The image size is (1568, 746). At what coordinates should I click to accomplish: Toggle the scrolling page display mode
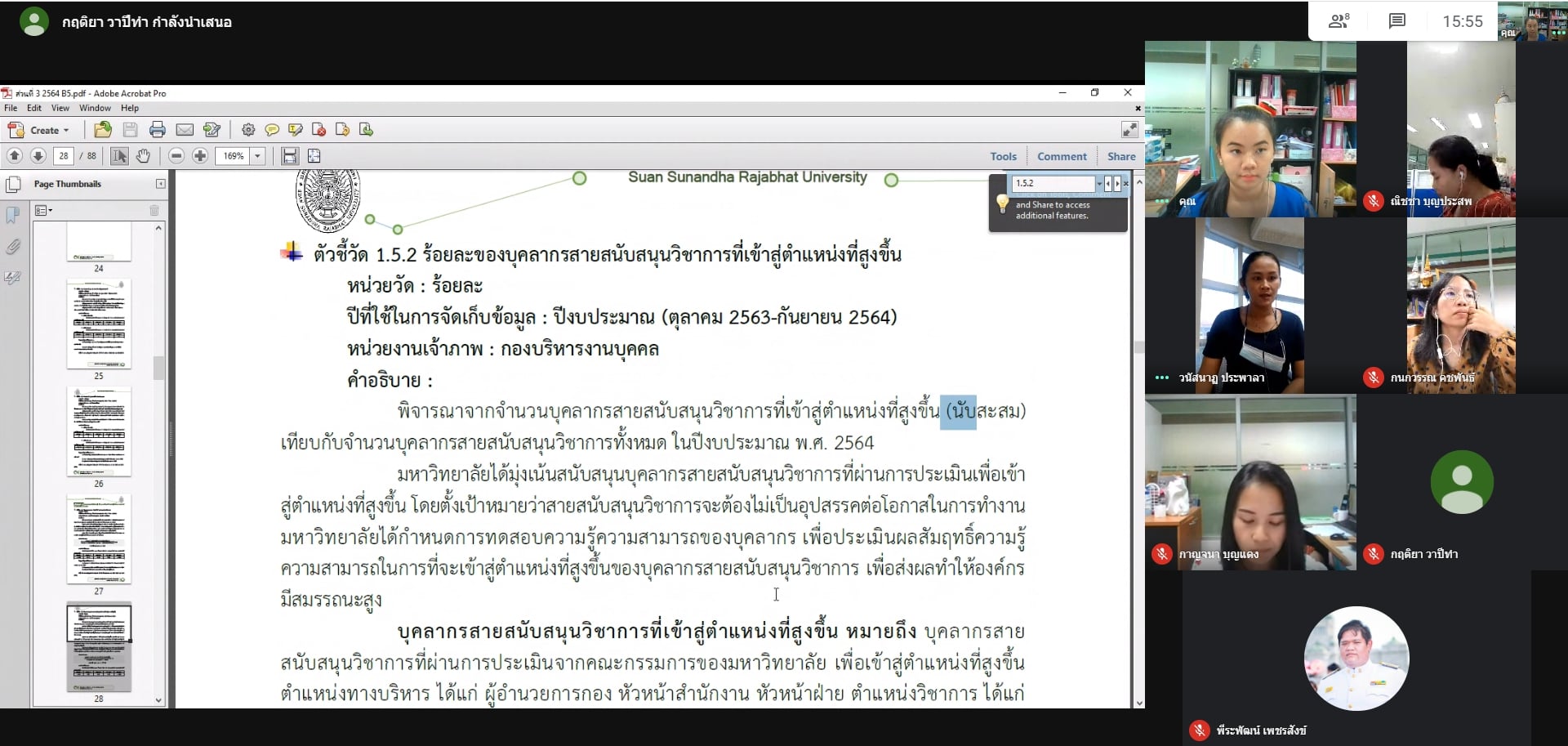[290, 156]
